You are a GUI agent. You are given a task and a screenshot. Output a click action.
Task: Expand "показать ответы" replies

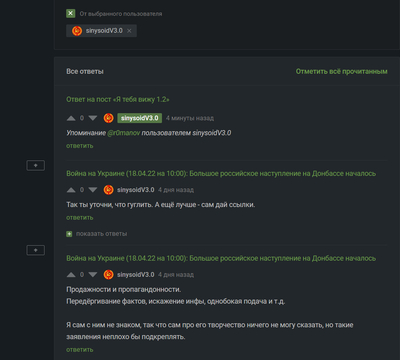[x=97, y=234]
